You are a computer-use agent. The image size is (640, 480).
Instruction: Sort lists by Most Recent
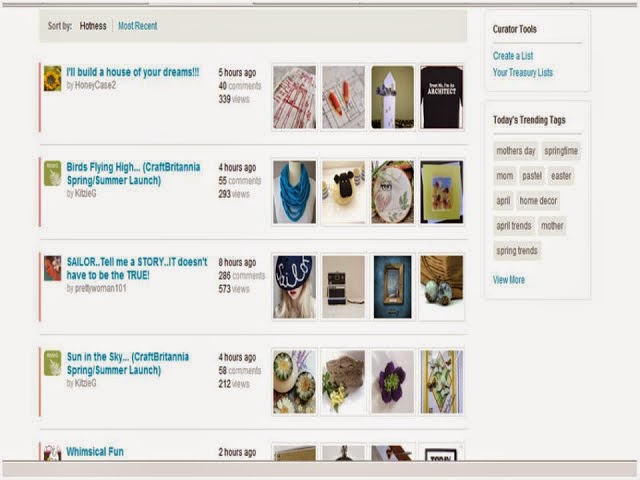[138, 26]
